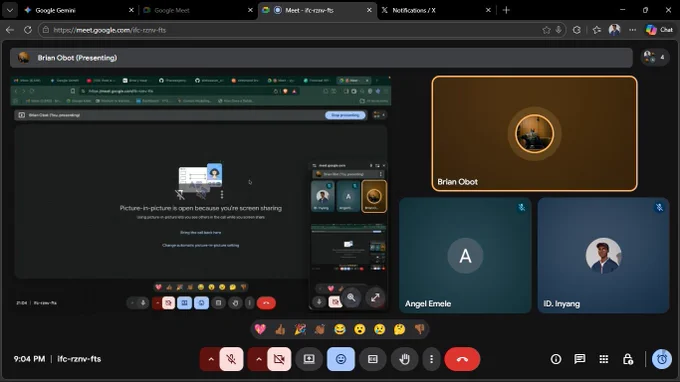Screen dimensions: 680x382
Task: Reload the Meet page
Action: click(28, 30)
